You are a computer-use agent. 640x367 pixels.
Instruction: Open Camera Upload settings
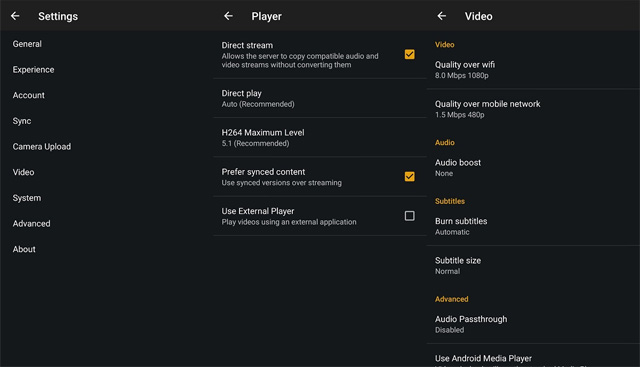[42, 147]
